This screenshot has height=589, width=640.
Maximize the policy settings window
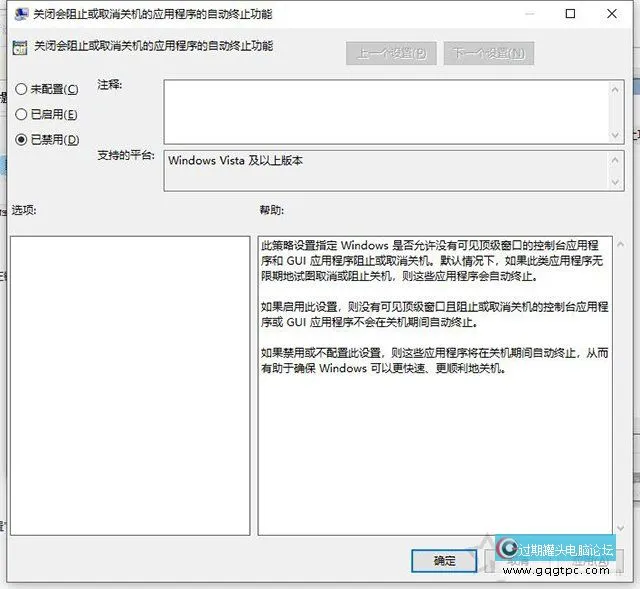tap(570, 14)
